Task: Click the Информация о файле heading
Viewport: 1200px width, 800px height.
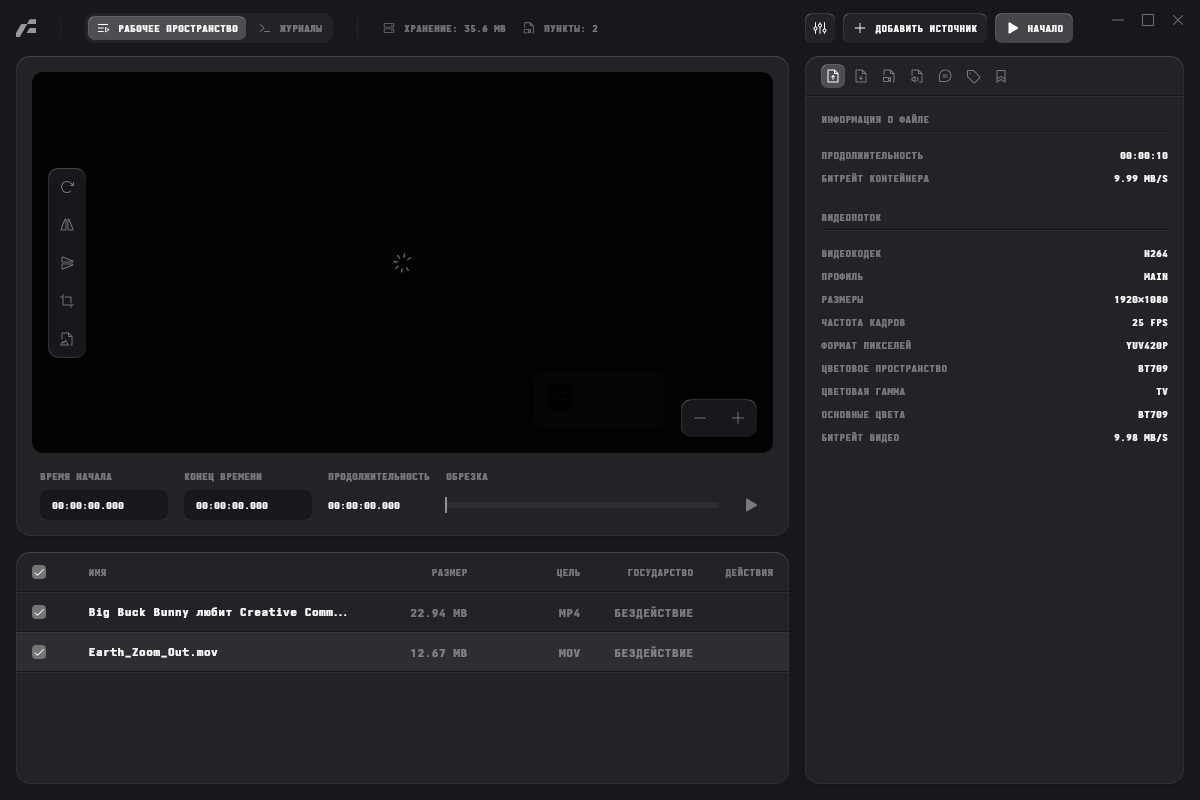Action: [x=875, y=120]
